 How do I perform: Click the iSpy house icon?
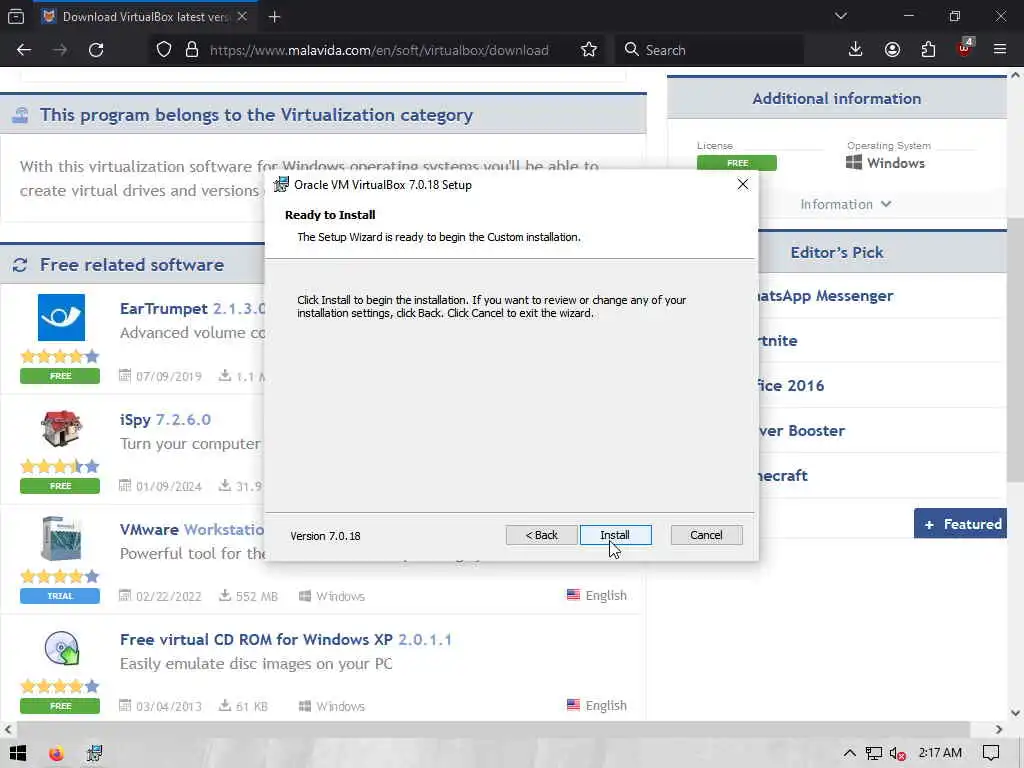pos(61,428)
